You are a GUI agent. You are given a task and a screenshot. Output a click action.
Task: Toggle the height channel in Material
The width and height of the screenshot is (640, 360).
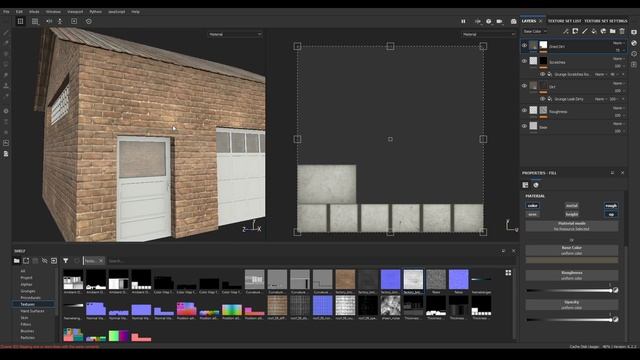click(x=572, y=214)
